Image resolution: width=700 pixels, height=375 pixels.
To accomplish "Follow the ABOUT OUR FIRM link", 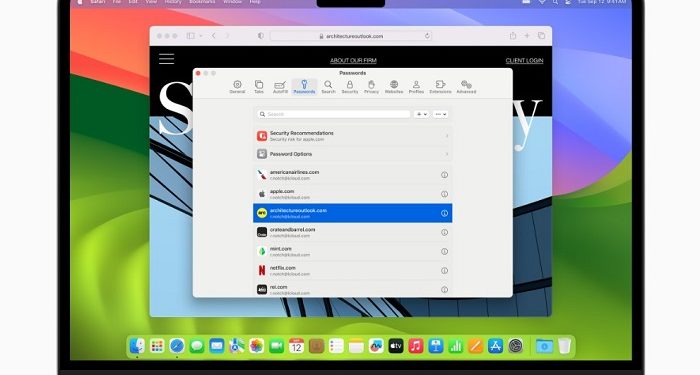I will tap(353, 60).
